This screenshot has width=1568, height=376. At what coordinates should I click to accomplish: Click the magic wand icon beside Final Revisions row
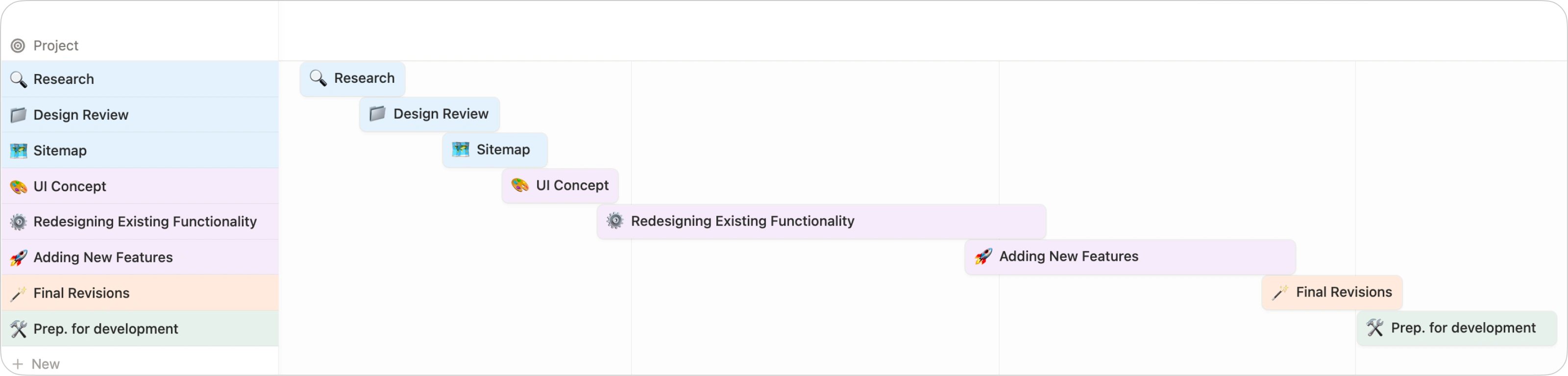18,294
